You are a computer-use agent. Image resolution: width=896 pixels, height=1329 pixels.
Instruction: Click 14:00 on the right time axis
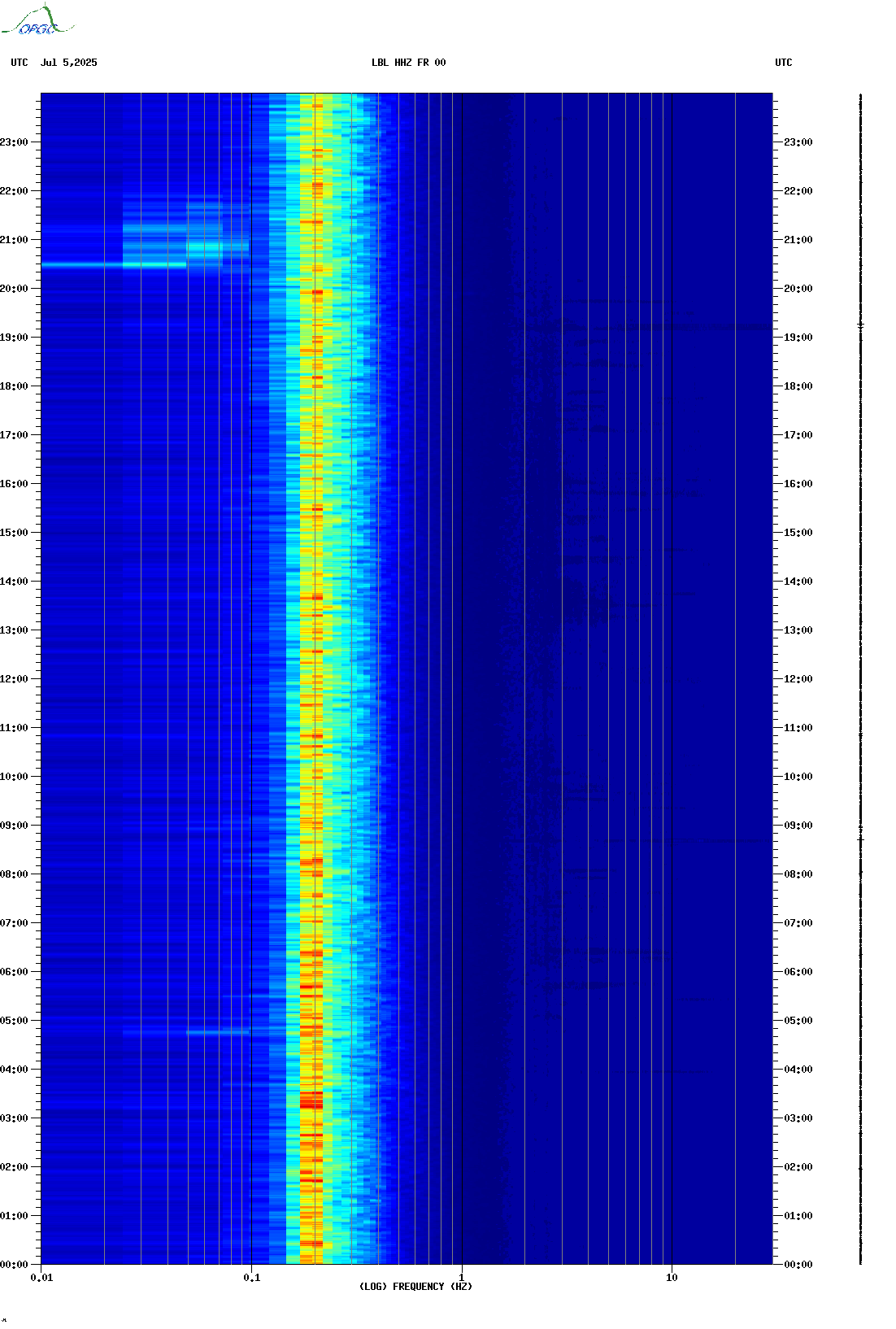tap(798, 582)
